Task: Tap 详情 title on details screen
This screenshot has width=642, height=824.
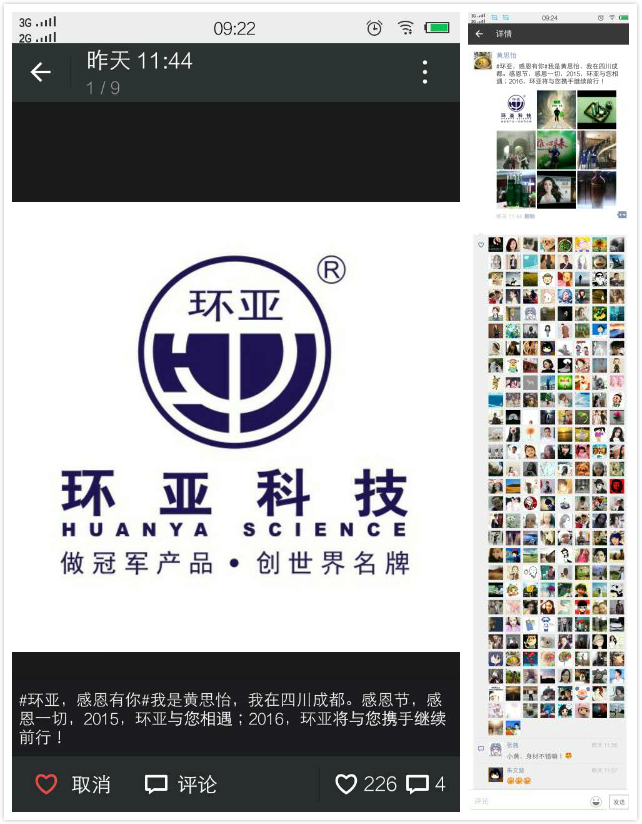Action: pyautogui.click(x=503, y=34)
